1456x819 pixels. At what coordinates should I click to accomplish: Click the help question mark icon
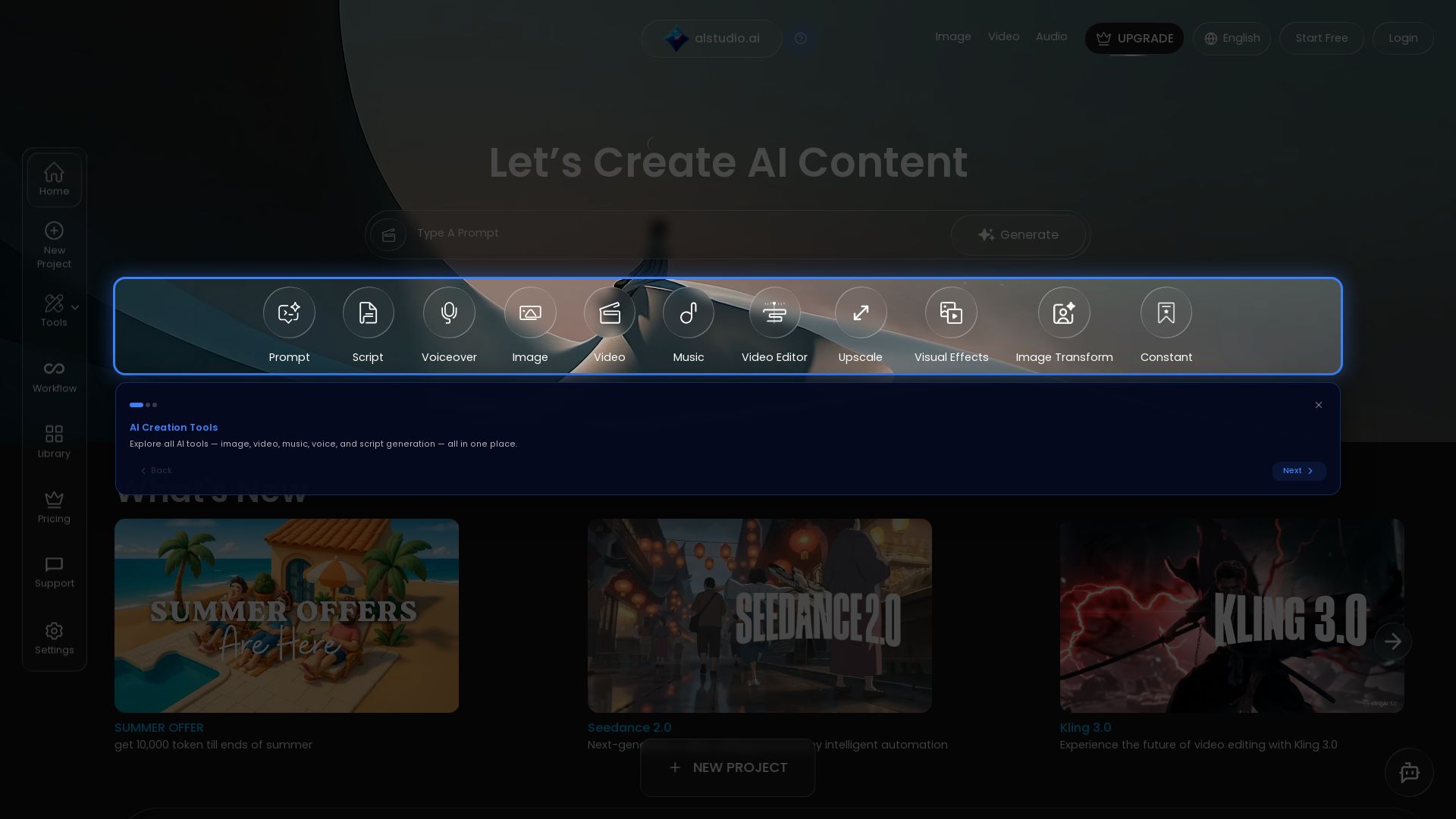(x=801, y=39)
